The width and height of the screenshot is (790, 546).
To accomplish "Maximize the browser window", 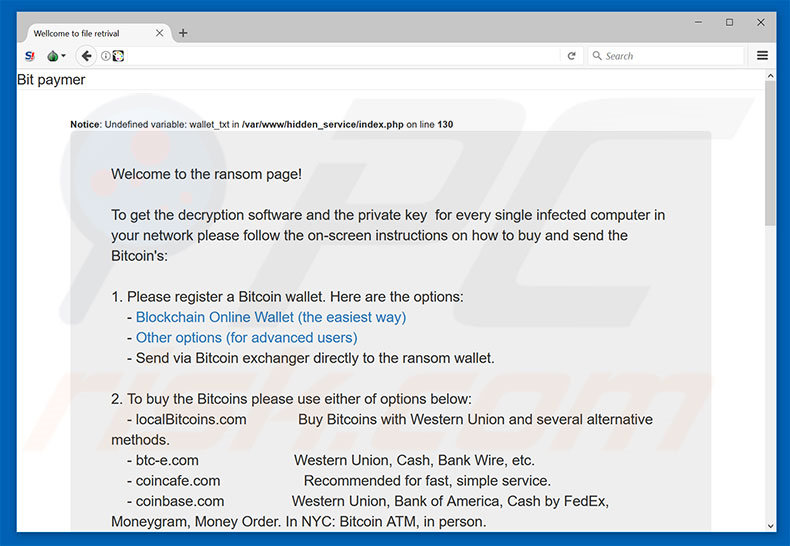I will [729, 22].
